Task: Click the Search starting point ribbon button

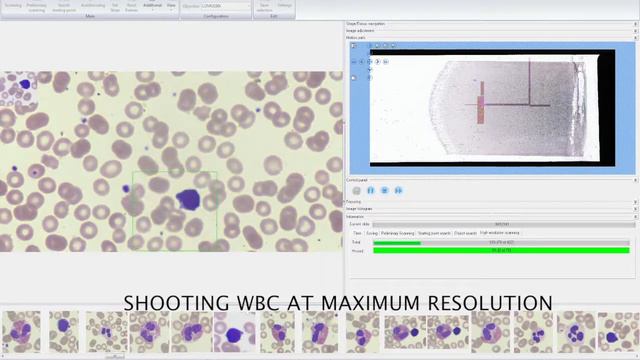Action: pos(64,7)
